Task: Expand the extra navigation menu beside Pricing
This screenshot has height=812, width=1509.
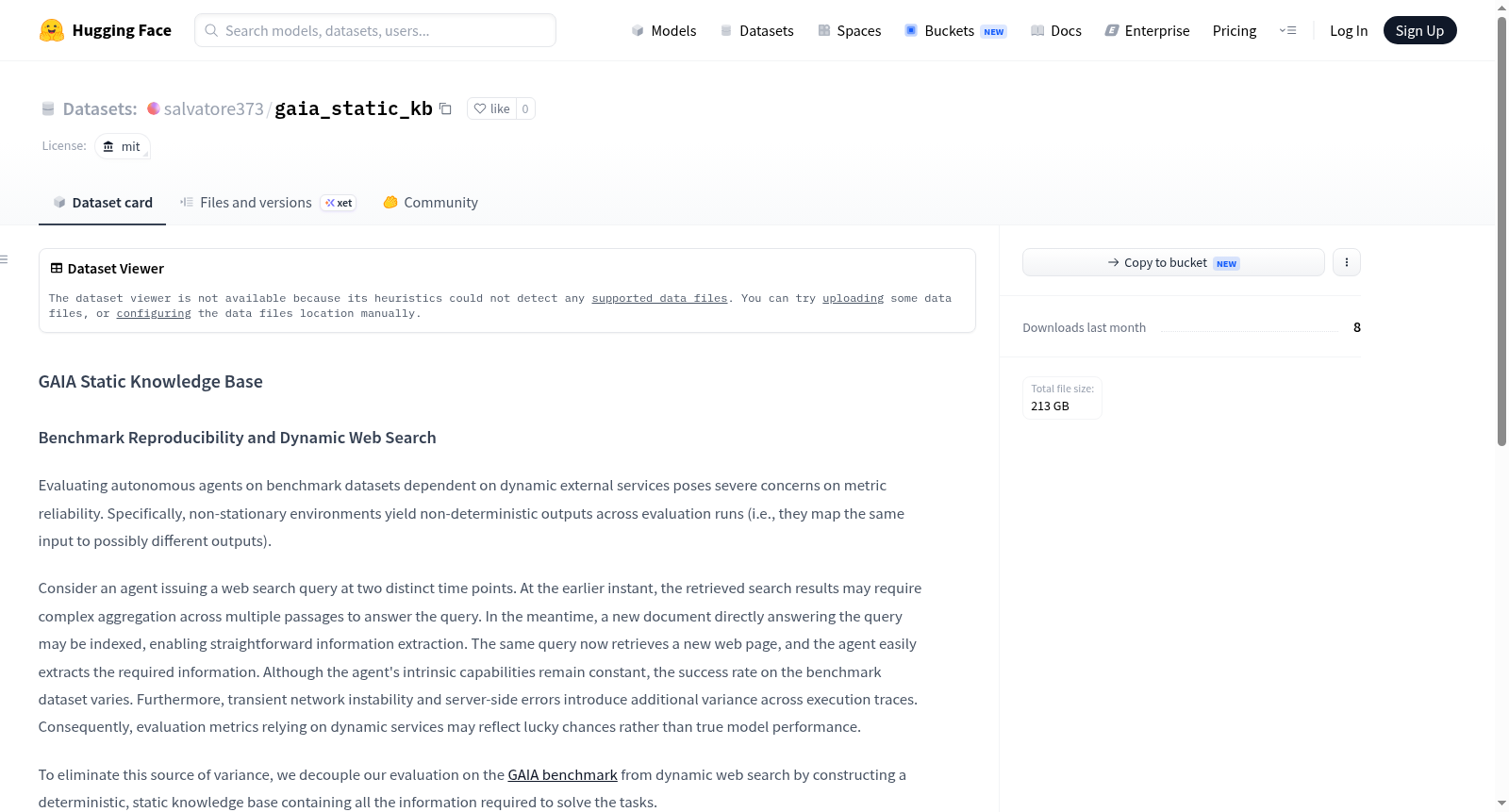Action: pos(1287,30)
